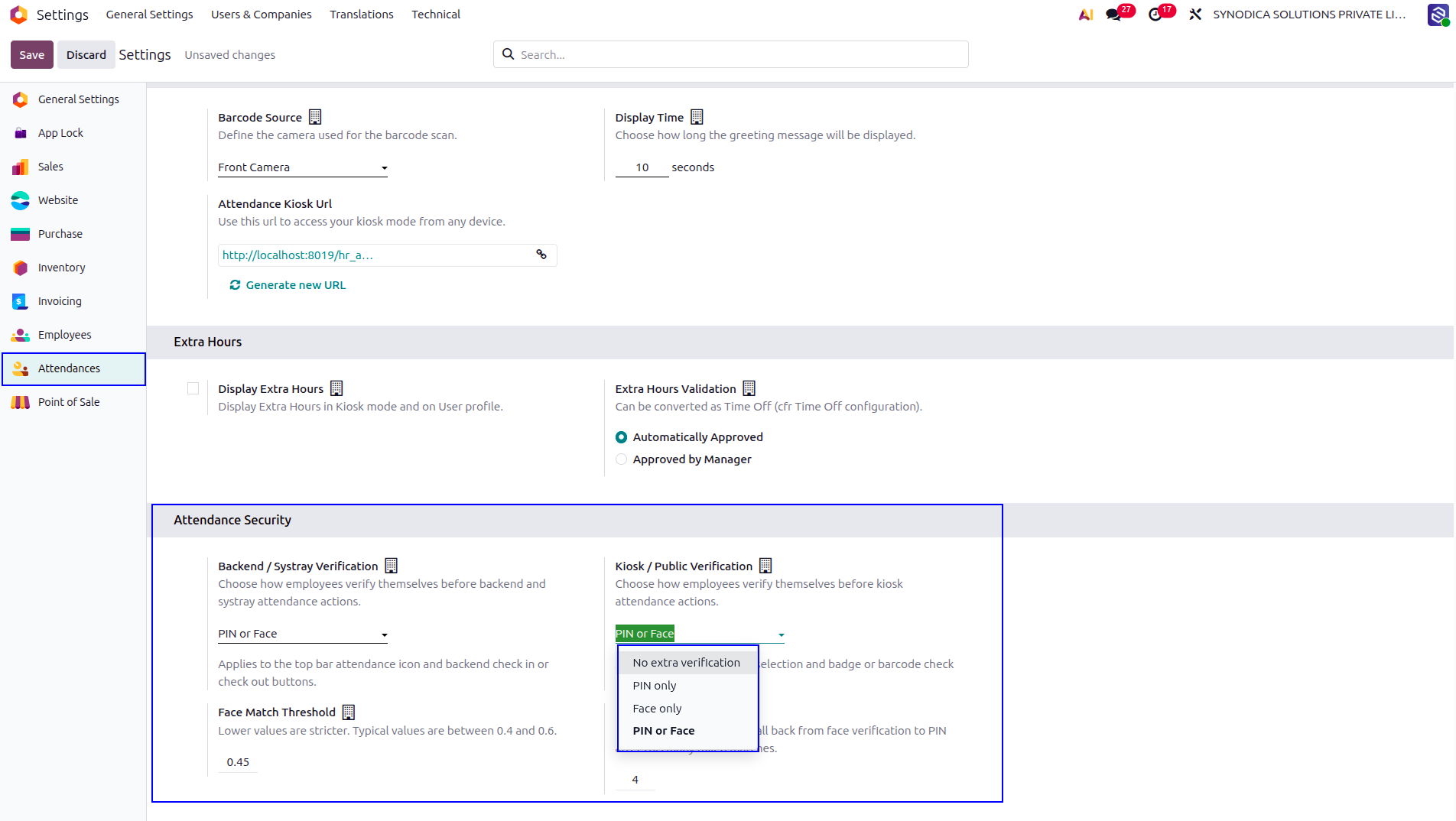The image size is (1456, 821).
Task: Click the debug tools wrench icon
Action: click(1195, 15)
